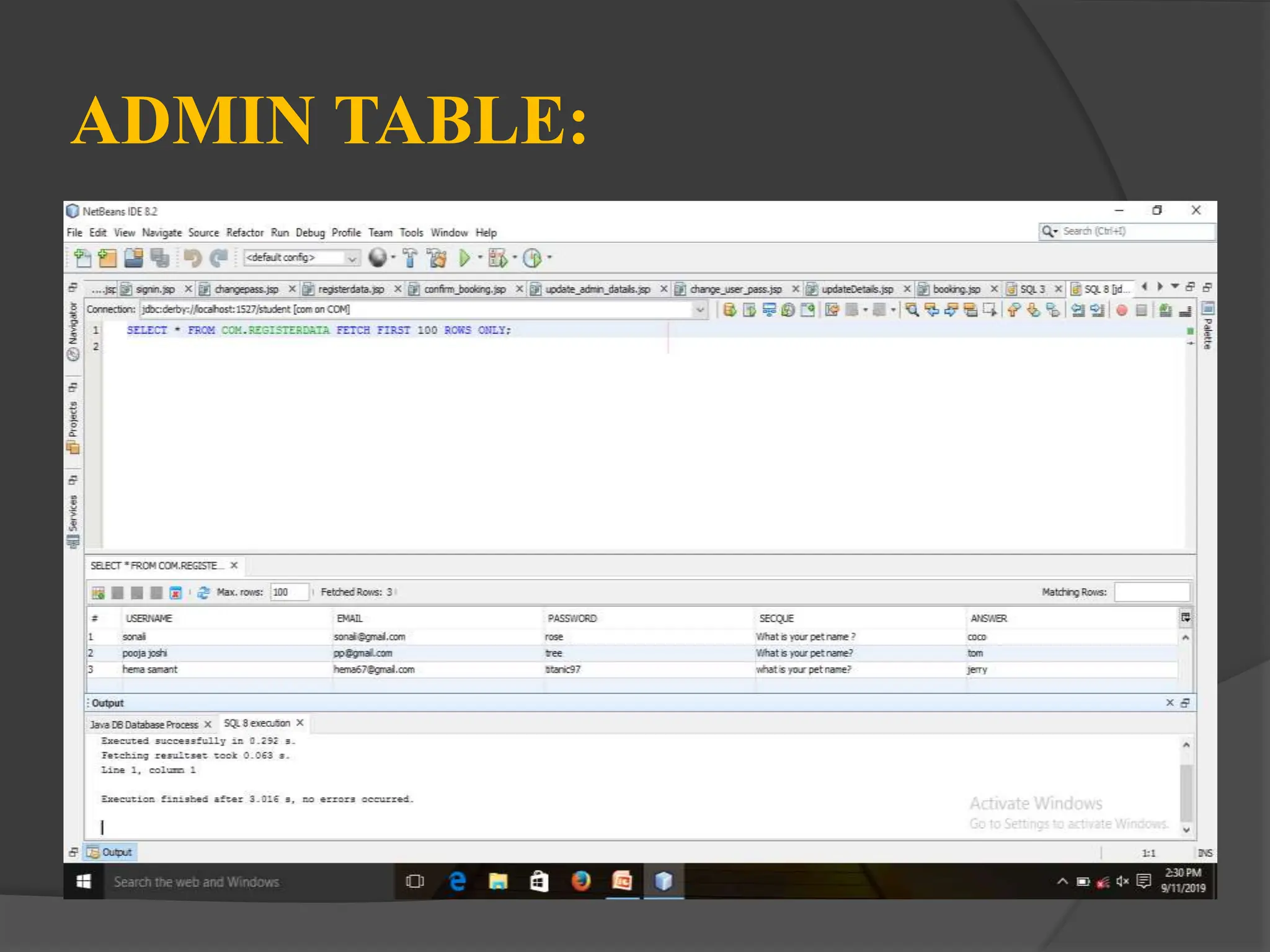
Task: Click the Find Selection magnifier icon
Action: [912, 309]
